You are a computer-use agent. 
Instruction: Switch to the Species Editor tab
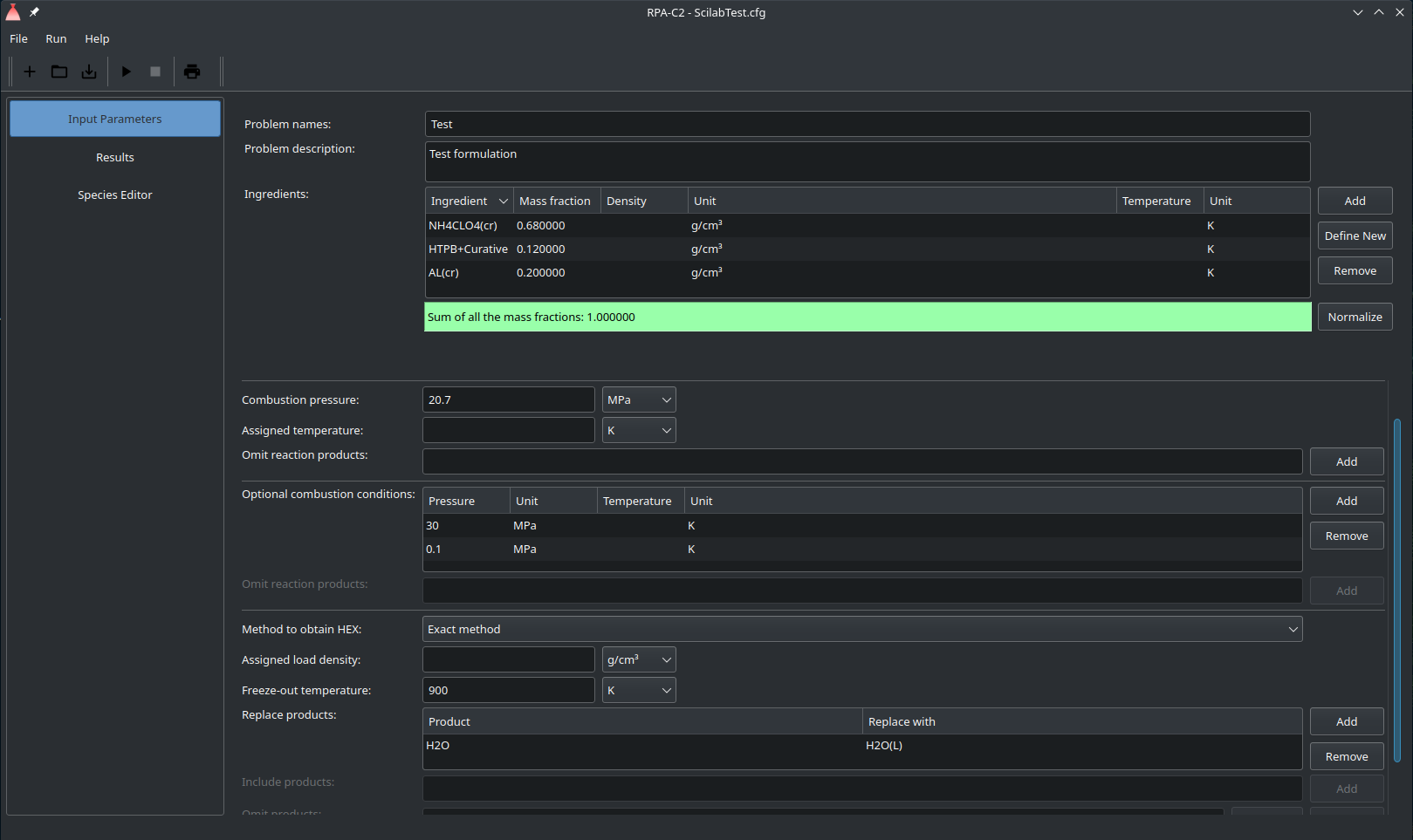click(x=114, y=195)
